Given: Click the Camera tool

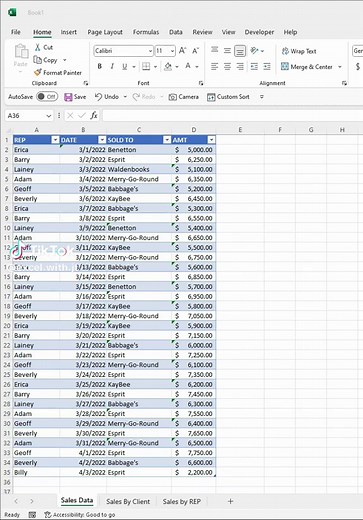Looking at the screenshot, I should 183,97.
